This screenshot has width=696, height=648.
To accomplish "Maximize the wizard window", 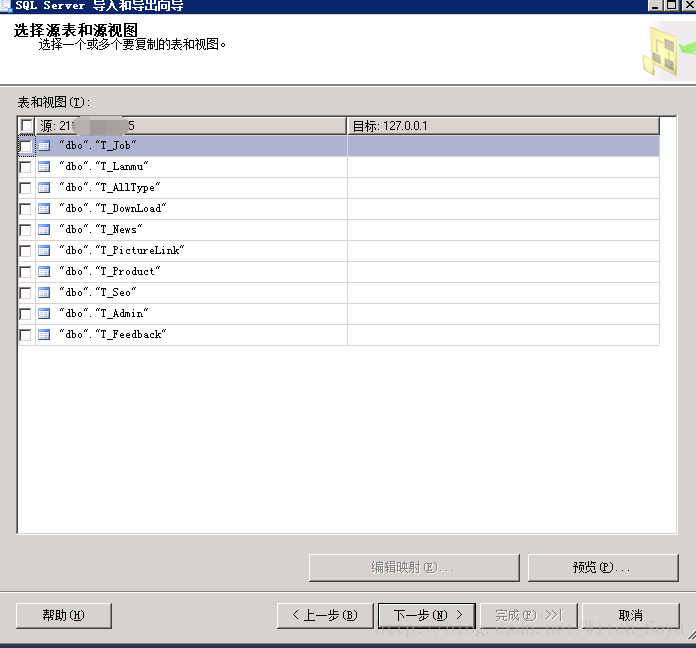I will point(672,5).
